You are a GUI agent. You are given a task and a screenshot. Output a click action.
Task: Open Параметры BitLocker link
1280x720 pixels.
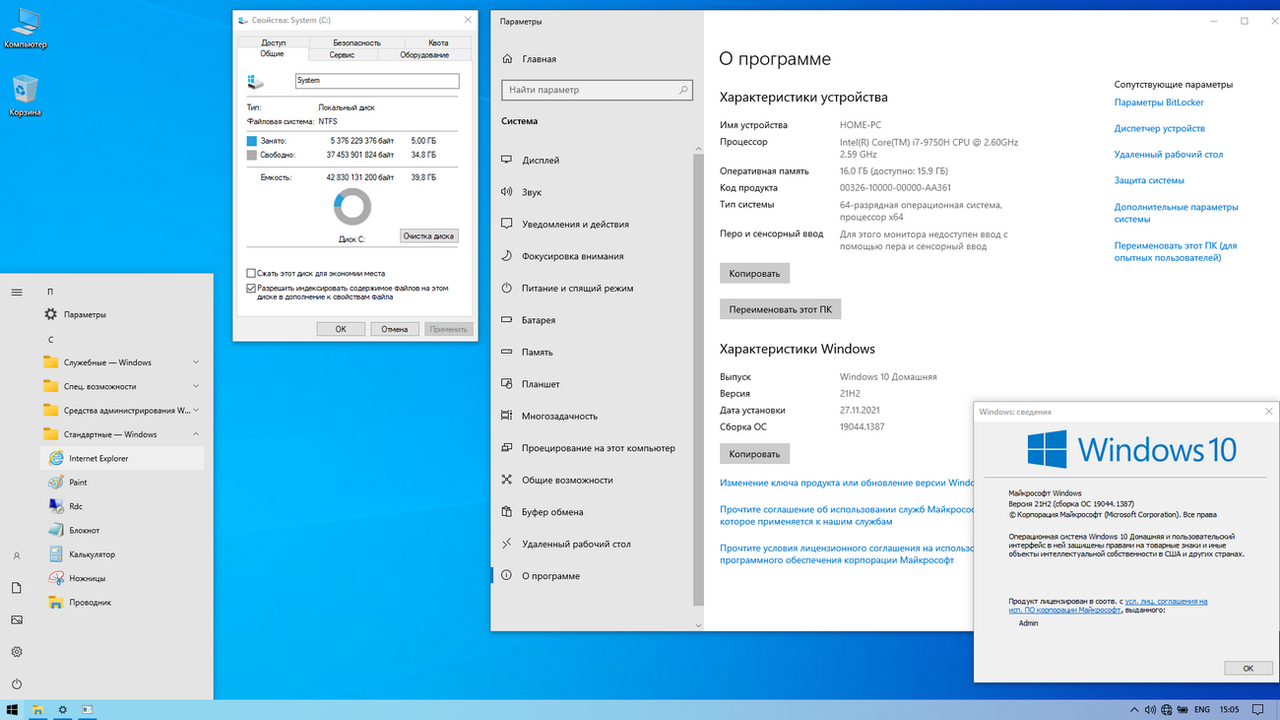[1159, 103]
